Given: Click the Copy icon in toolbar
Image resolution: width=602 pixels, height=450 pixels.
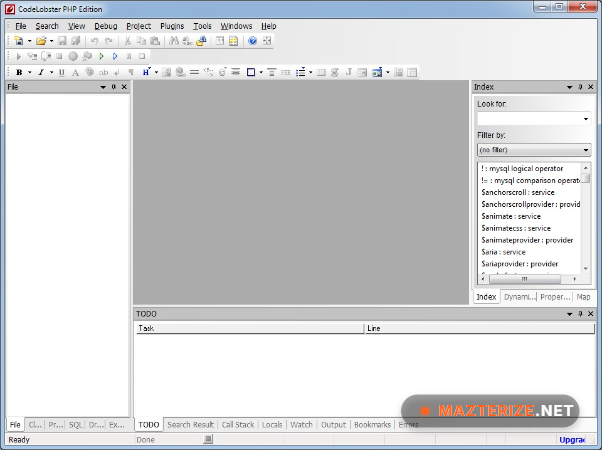Looking at the screenshot, I should [141, 41].
